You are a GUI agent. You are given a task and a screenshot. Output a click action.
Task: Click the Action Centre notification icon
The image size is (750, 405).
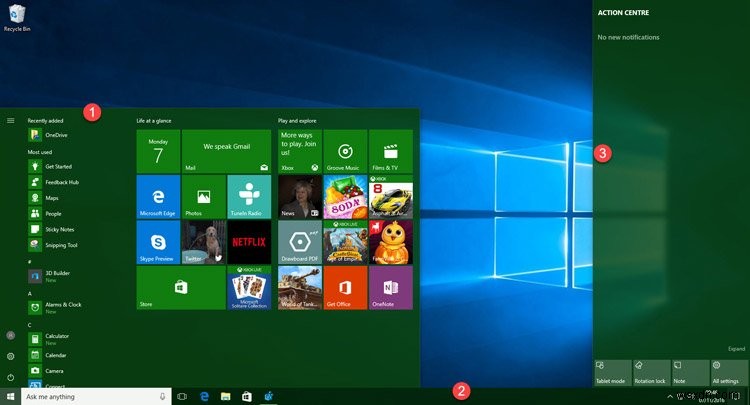click(737, 396)
